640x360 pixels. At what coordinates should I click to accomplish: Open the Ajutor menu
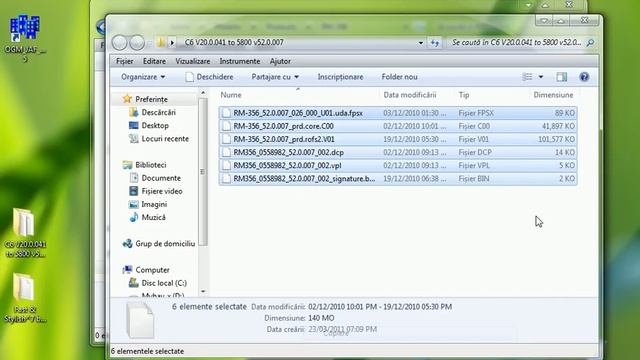point(280,61)
